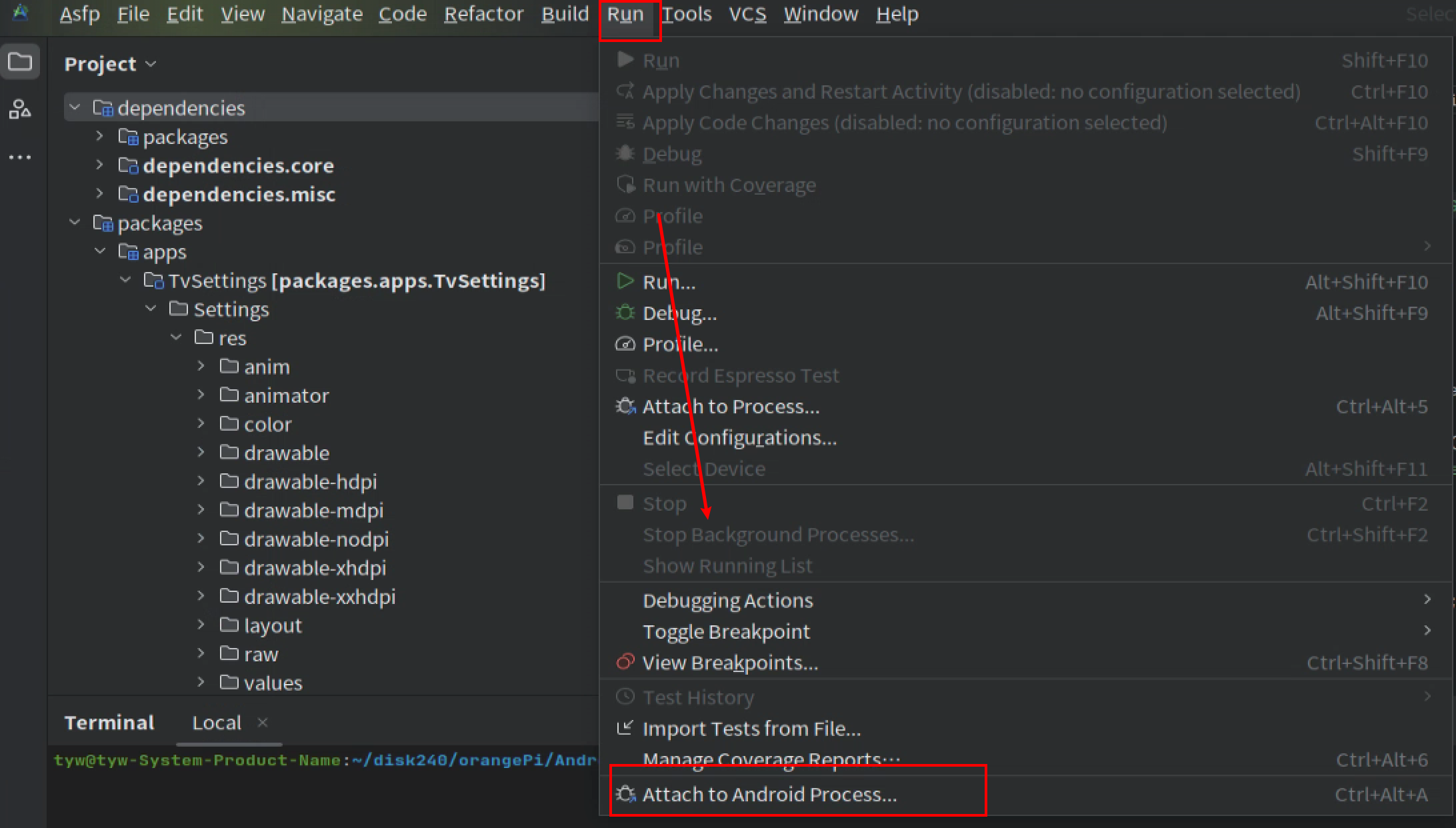The image size is (1456, 828).
Task: Click the View Breakpoints red circles icon
Action: (625, 662)
